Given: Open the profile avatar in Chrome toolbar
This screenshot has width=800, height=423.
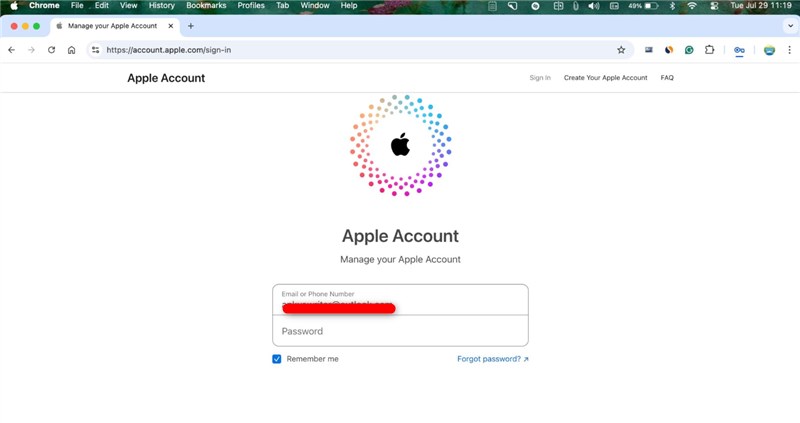Looking at the screenshot, I should point(769,50).
